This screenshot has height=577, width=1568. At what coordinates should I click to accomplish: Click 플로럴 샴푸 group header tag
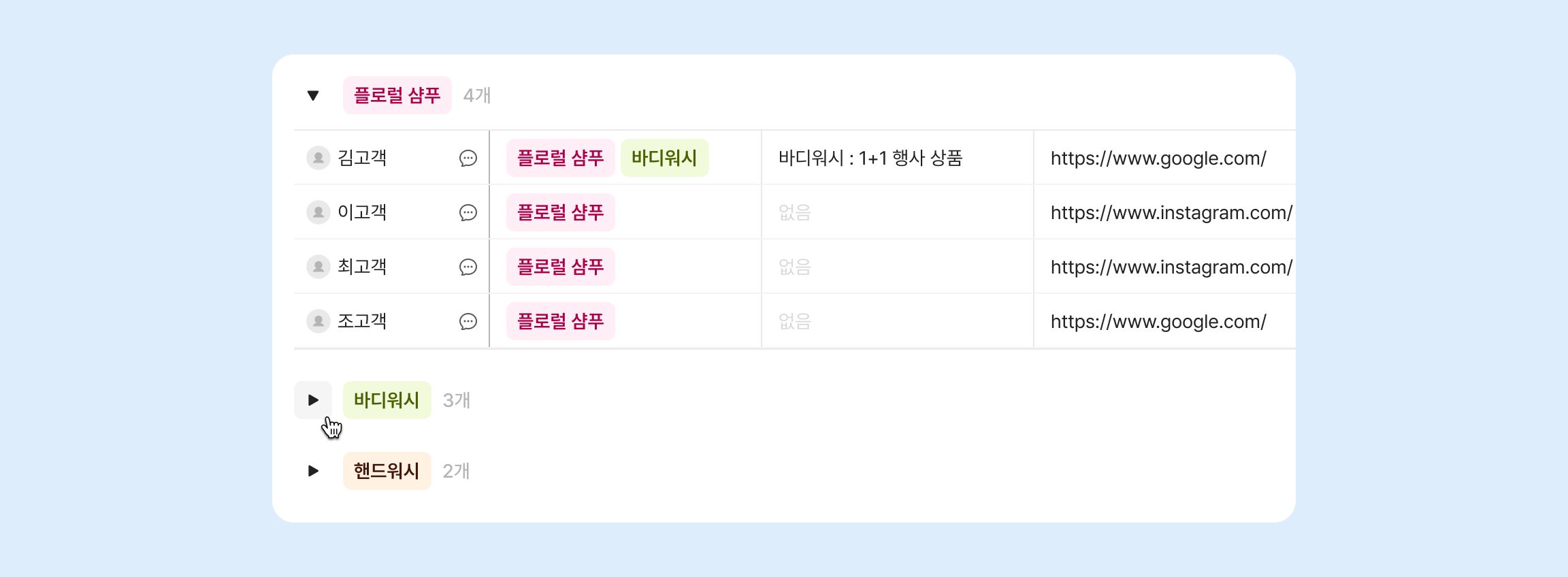pyautogui.click(x=397, y=95)
